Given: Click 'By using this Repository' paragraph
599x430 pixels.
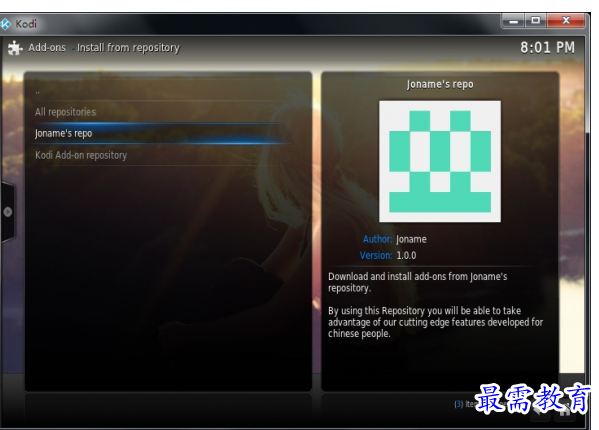Looking at the screenshot, I should pos(435,322).
